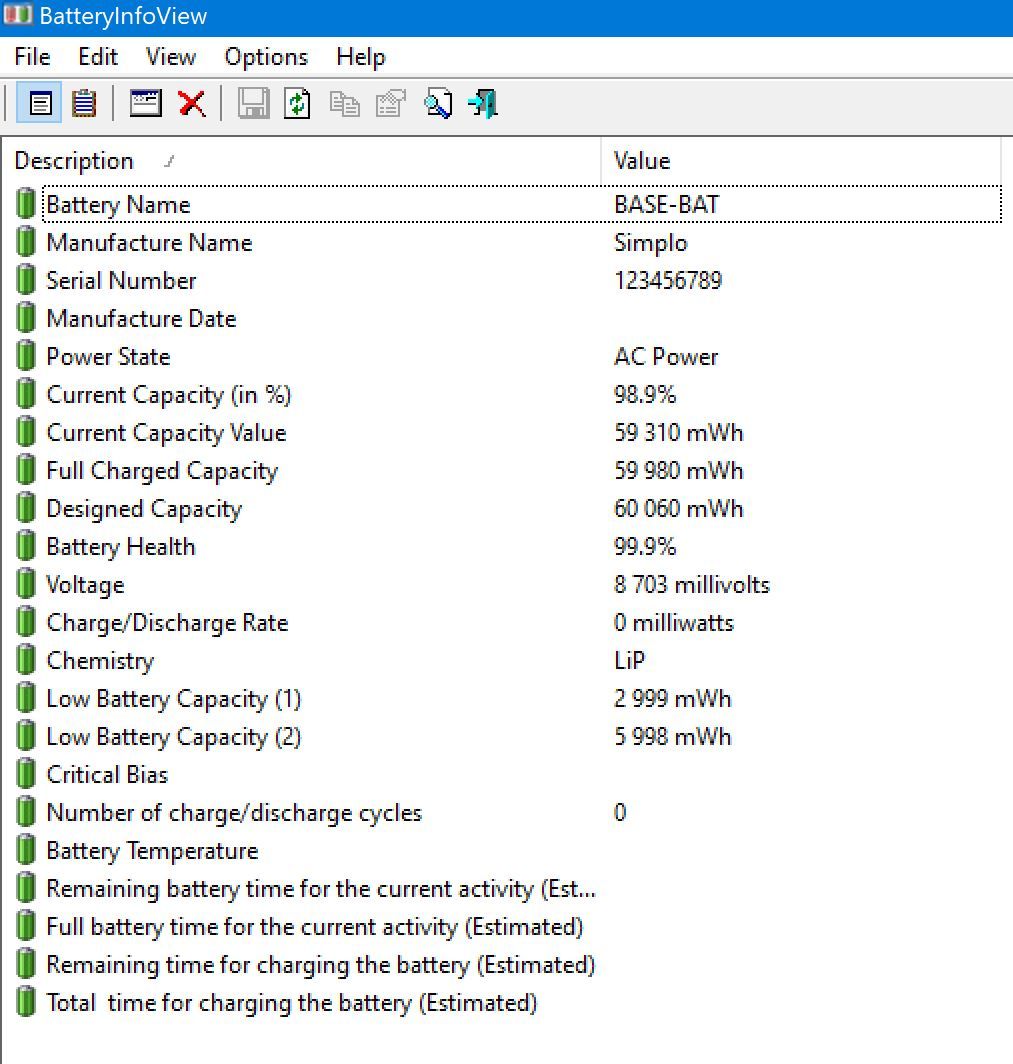This screenshot has height=1064, width=1013.
Task: Click the red X delete icon
Action: click(x=192, y=104)
